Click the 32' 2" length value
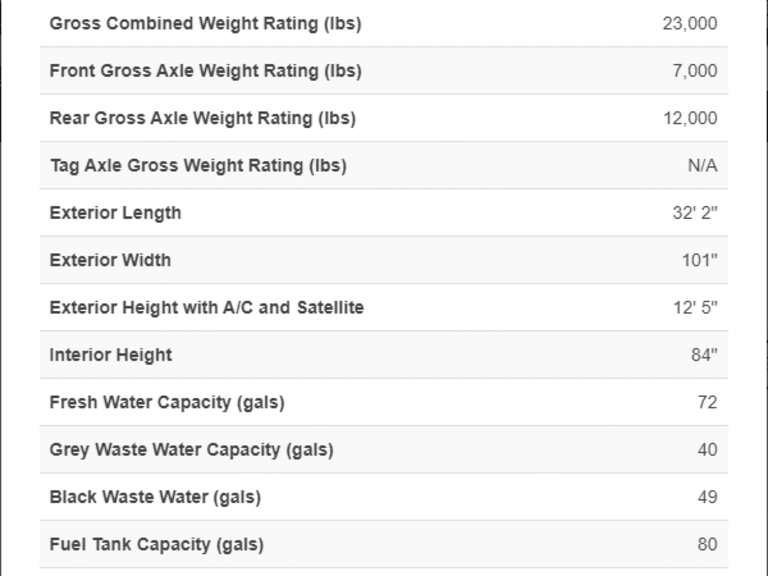This screenshot has width=768, height=576. click(695, 213)
